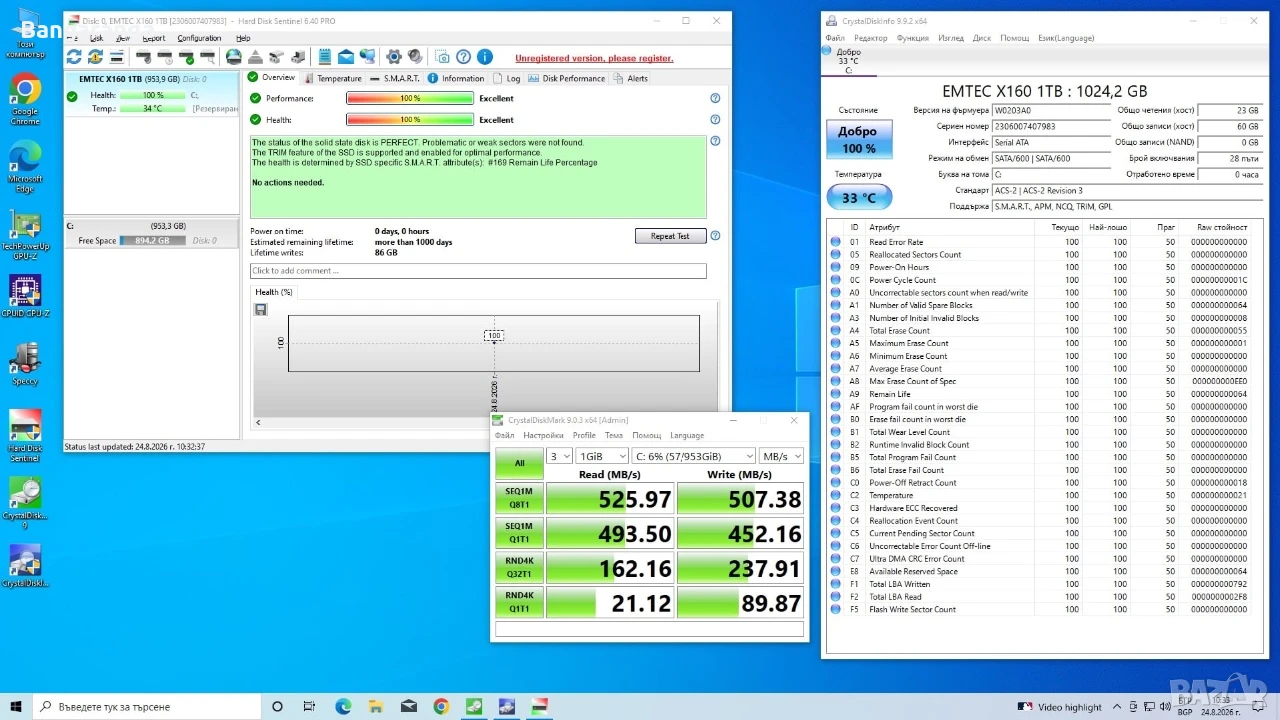1280x720 pixels.
Task: Open Hard Disk Sentinel desktop shortcut
Action: tap(25, 436)
